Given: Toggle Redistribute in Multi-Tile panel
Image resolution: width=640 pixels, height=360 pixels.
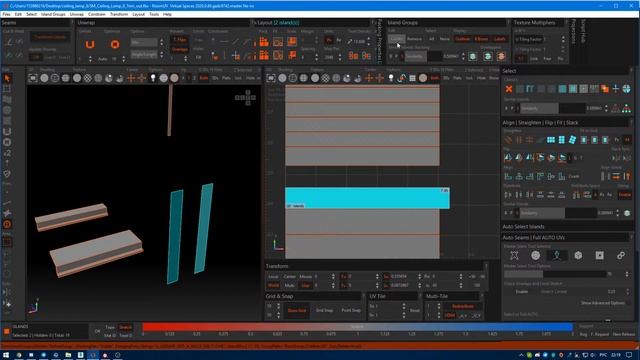Looking at the screenshot, I should pos(463,306).
